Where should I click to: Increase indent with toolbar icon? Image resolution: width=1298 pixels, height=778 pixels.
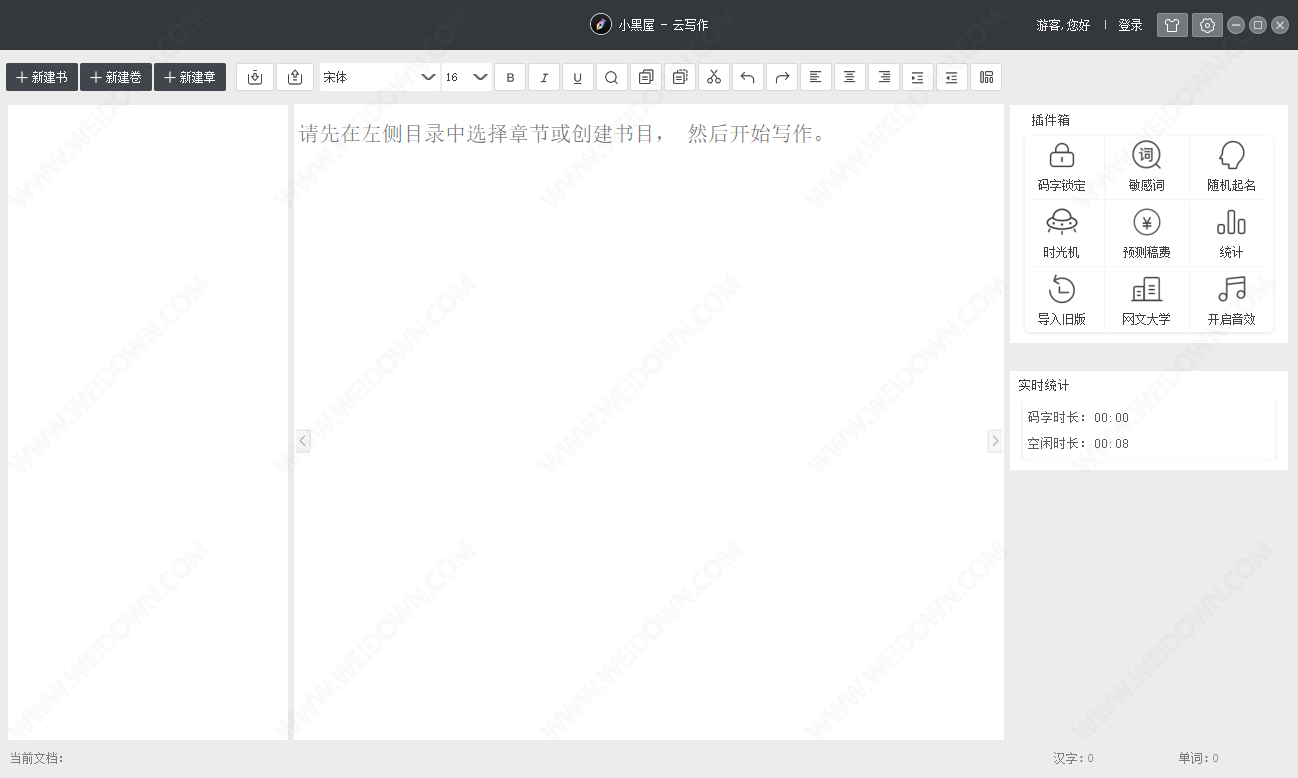pos(918,77)
